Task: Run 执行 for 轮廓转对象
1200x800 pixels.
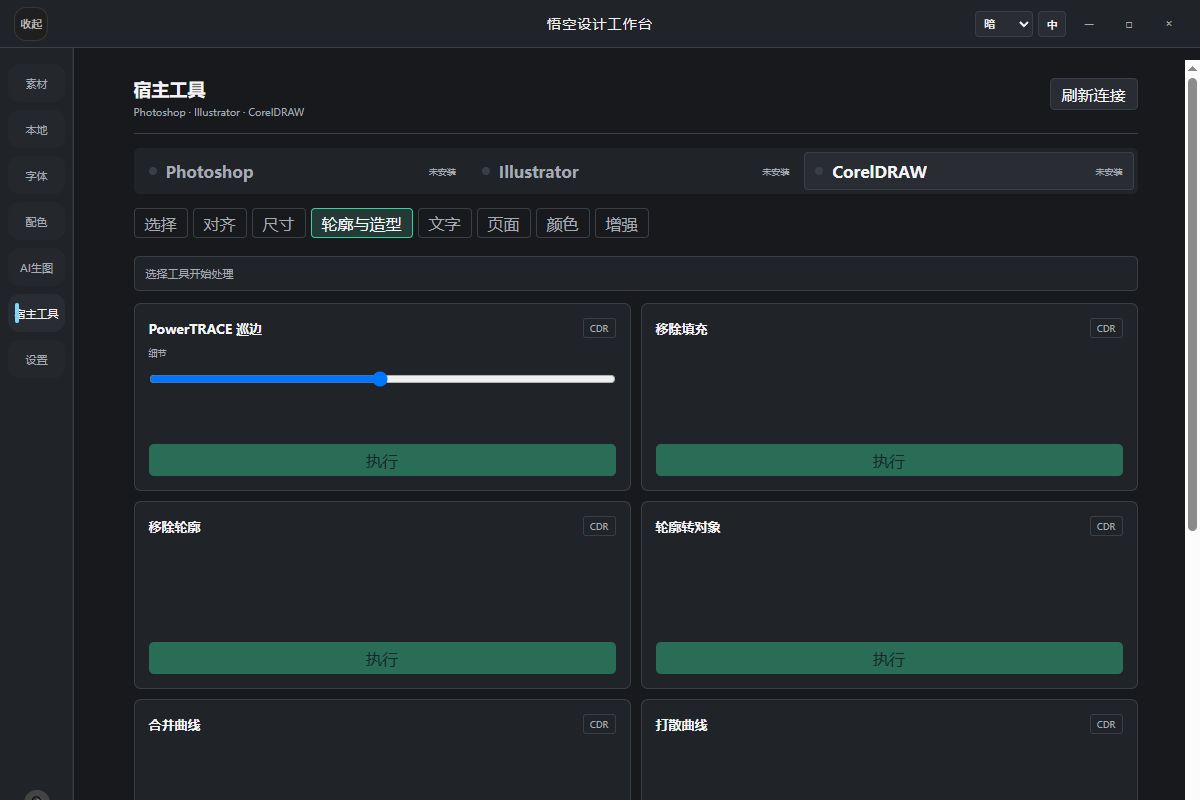Action: [x=889, y=658]
